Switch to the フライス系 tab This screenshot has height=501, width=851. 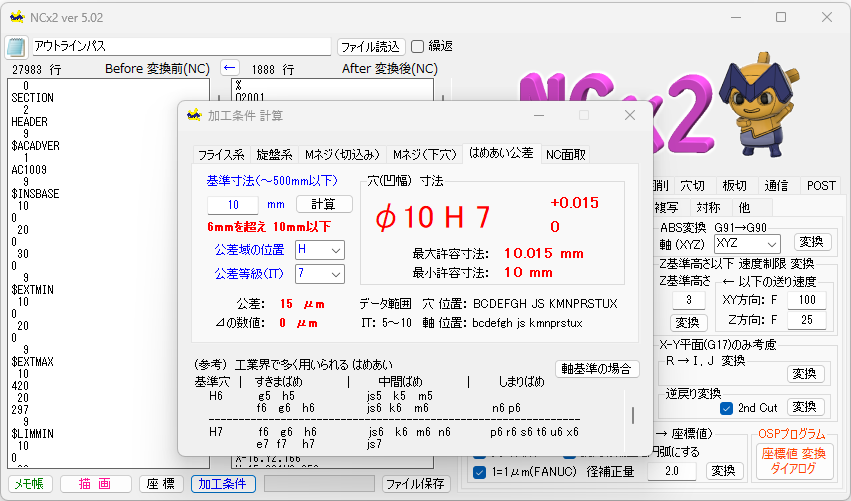coord(221,154)
